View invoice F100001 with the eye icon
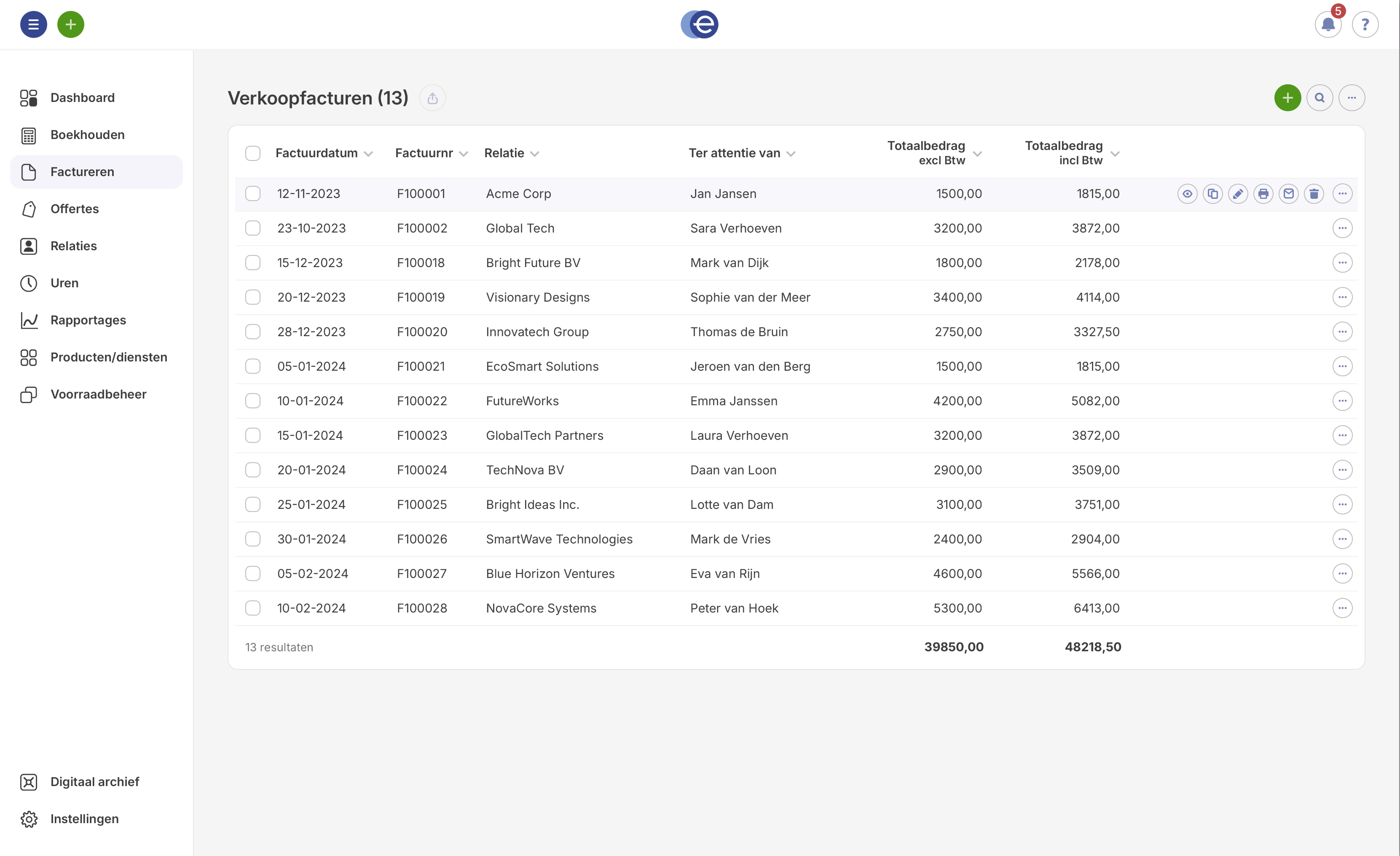This screenshot has width=1400, height=856. click(1187, 194)
